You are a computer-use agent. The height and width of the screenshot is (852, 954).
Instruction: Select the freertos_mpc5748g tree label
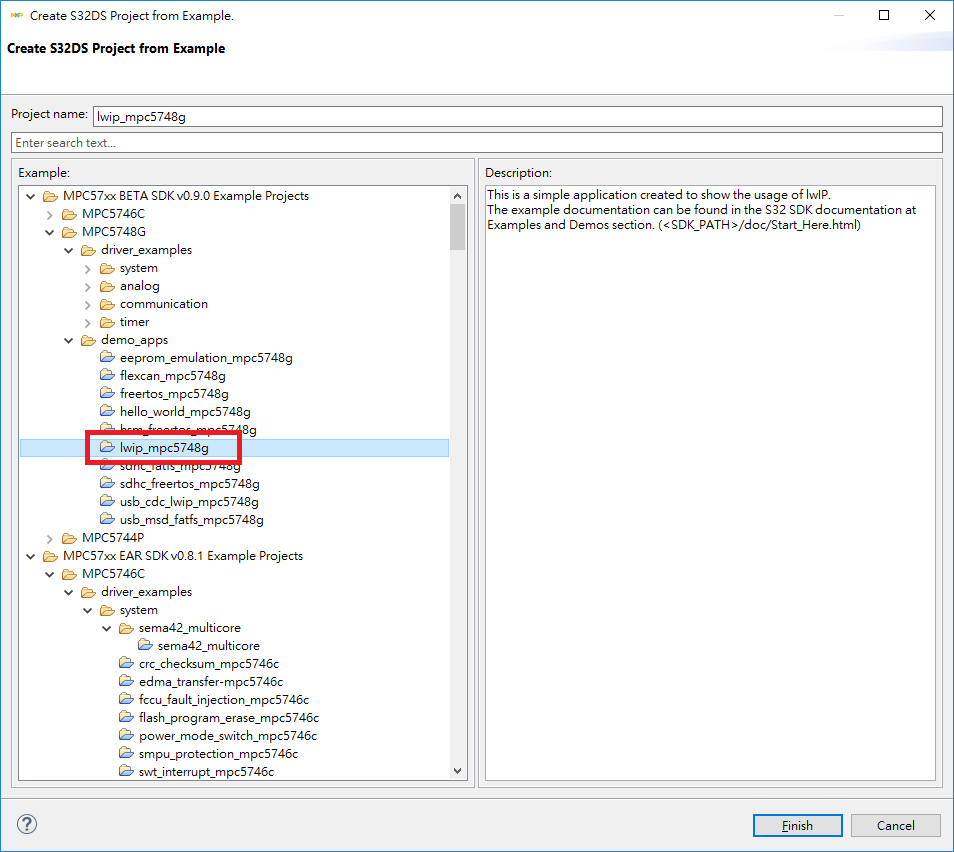click(174, 394)
